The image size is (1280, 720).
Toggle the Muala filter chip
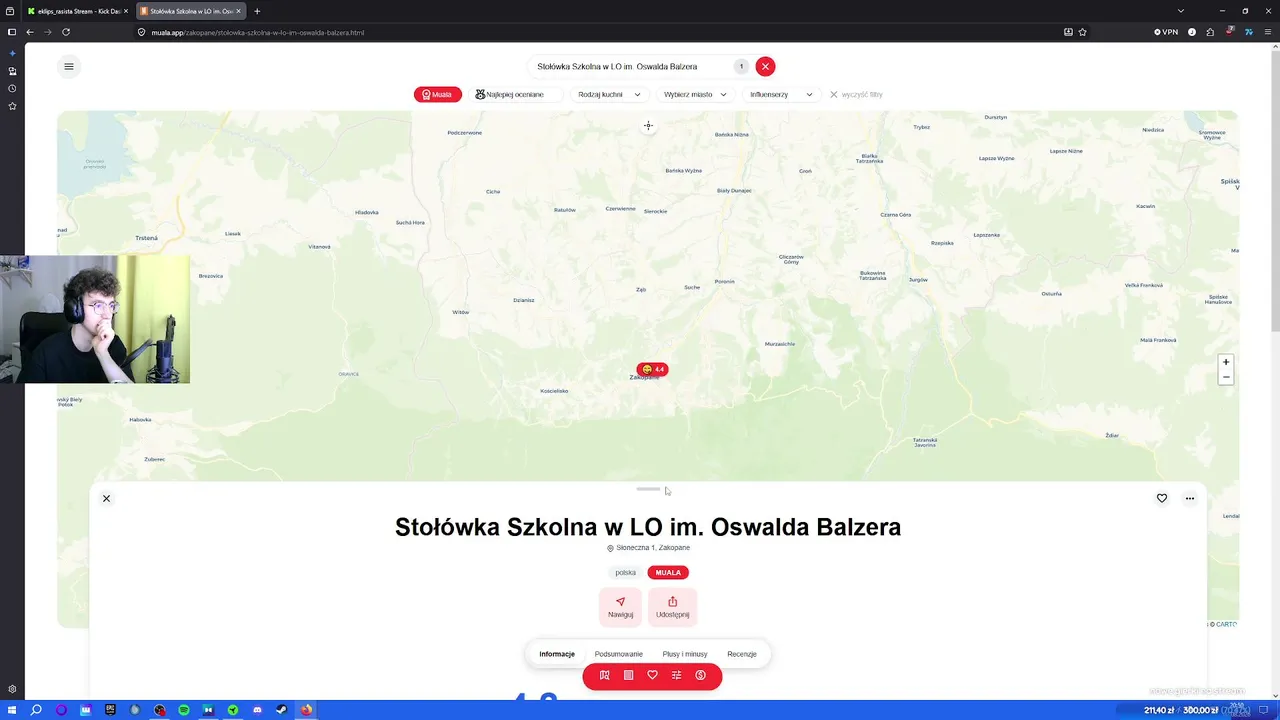pos(438,94)
